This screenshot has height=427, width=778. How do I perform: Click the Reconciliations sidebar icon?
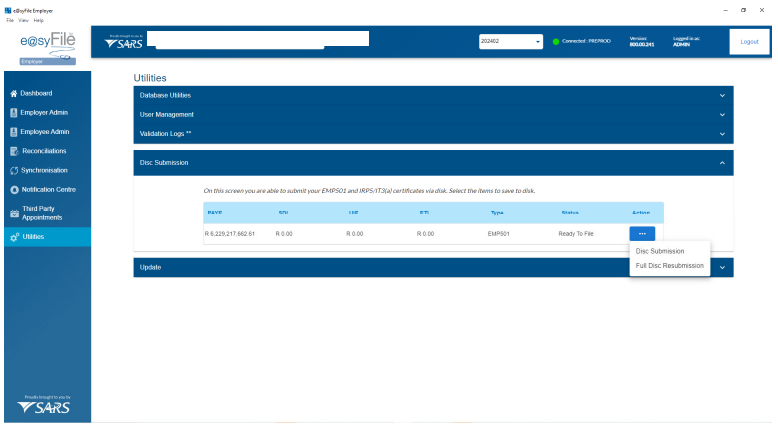click(x=13, y=151)
